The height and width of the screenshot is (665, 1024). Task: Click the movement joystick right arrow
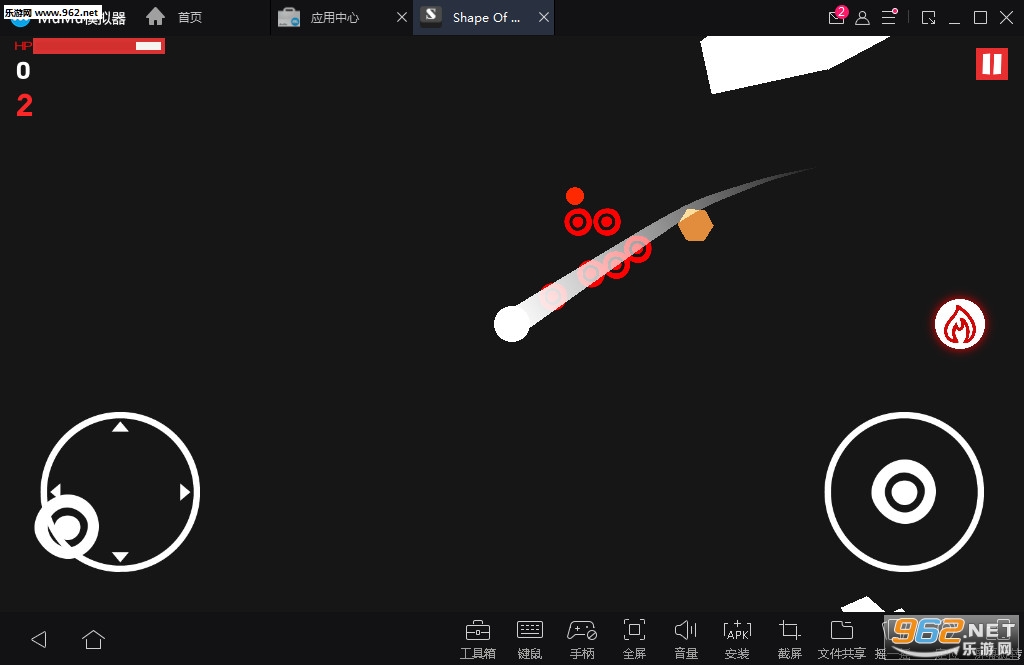[185, 492]
